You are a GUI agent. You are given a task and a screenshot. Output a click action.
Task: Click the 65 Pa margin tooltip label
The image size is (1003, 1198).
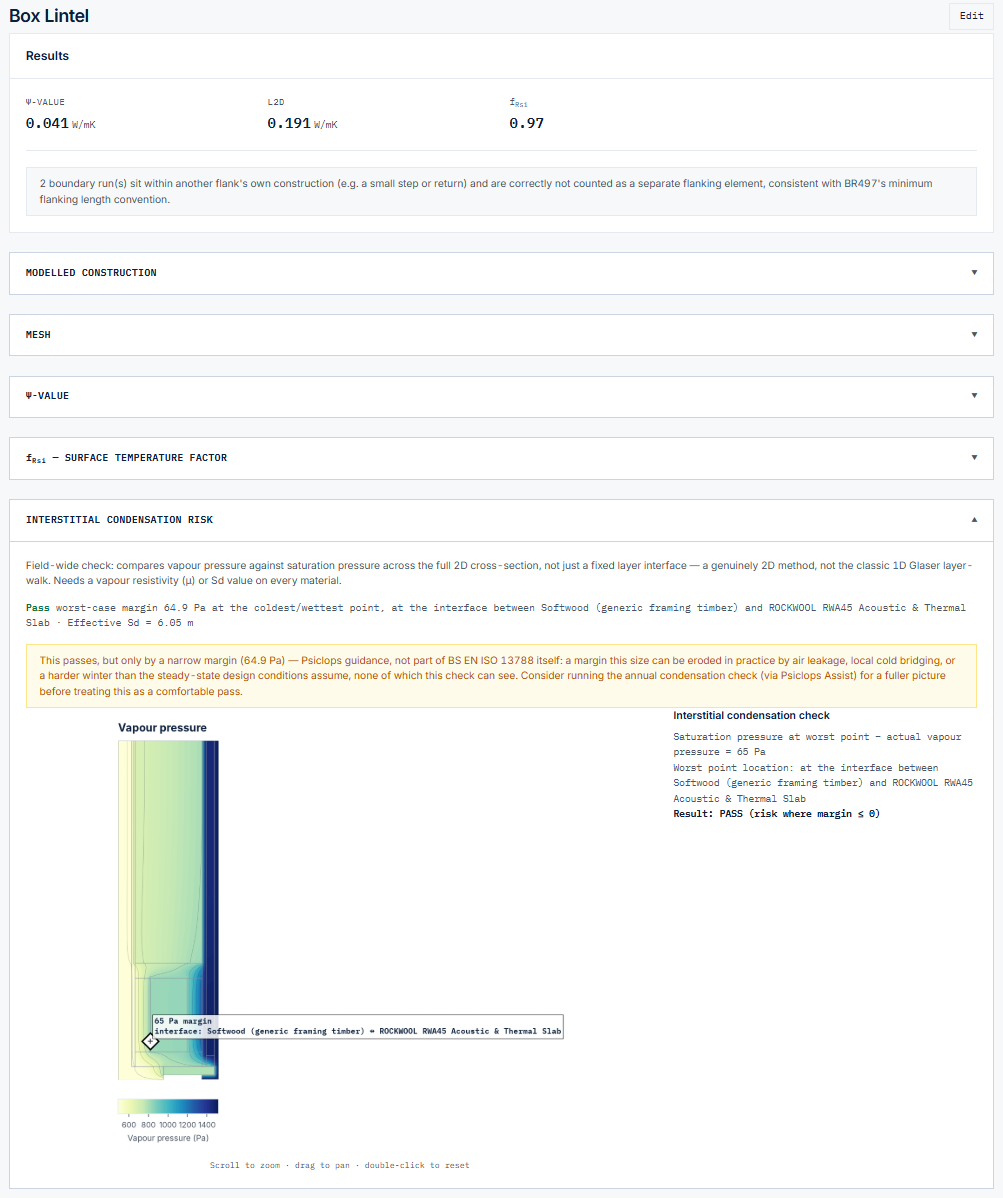[358, 1026]
